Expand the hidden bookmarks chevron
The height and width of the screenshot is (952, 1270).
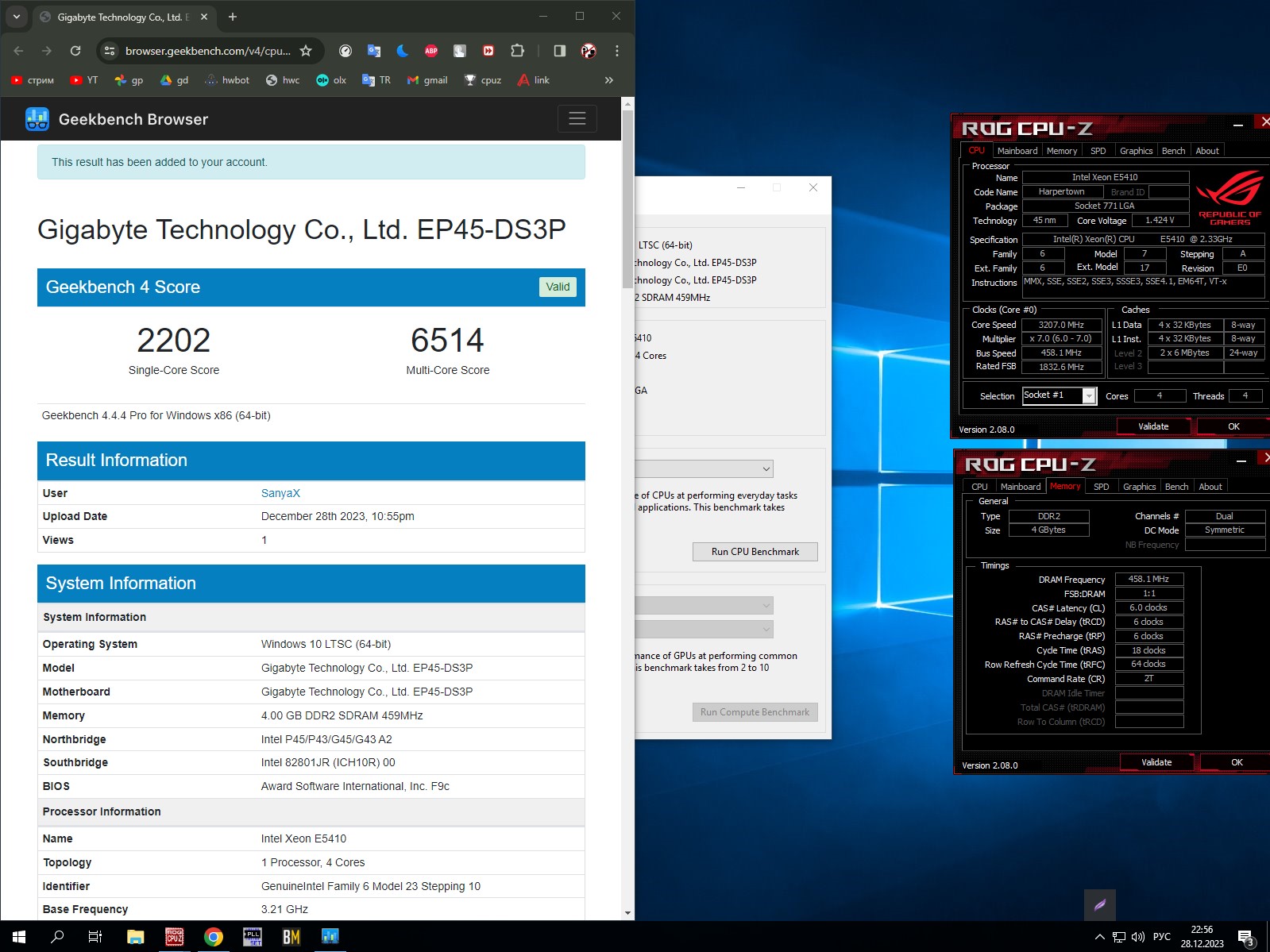pos(609,80)
